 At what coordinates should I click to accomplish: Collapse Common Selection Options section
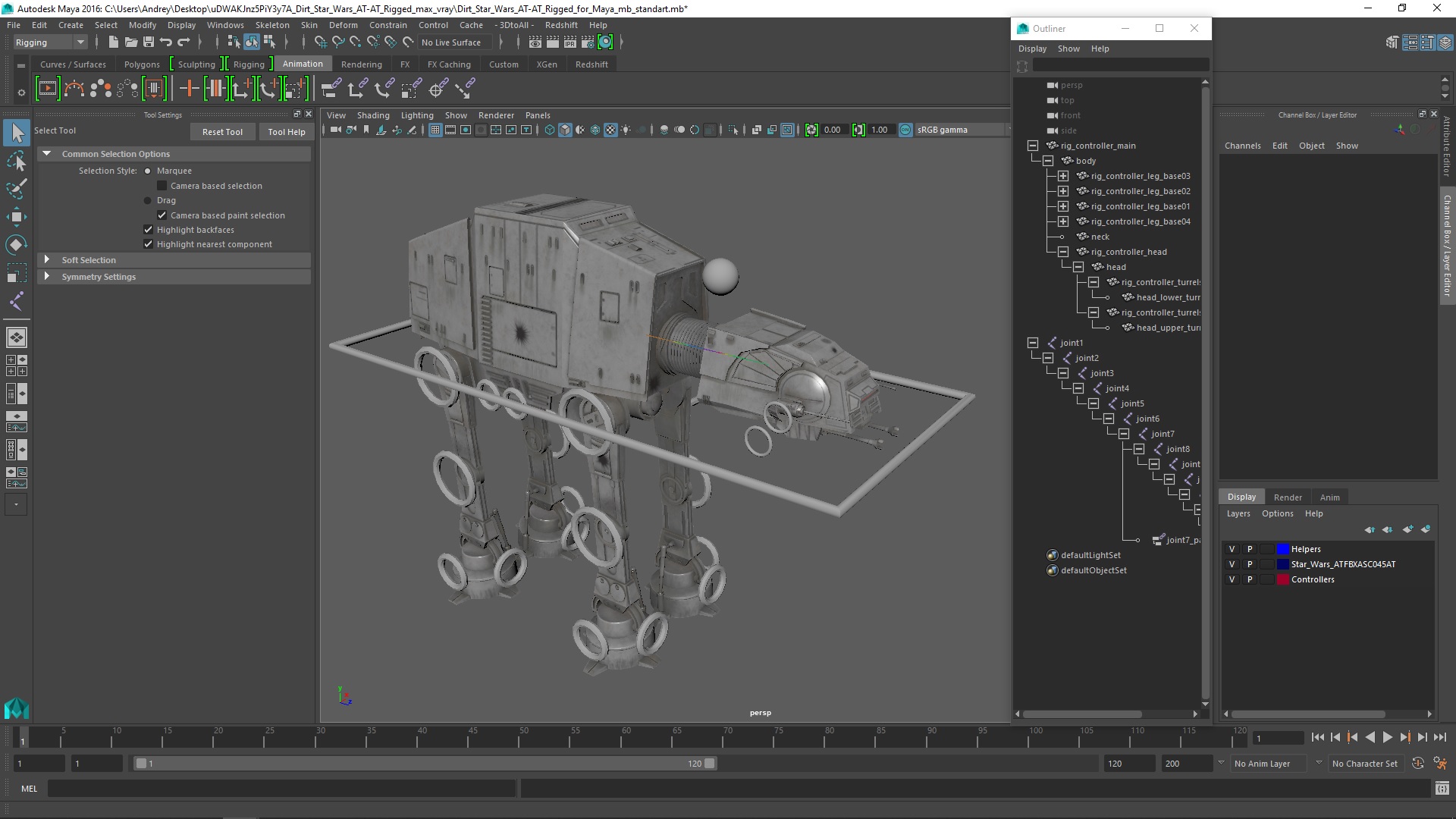point(47,154)
